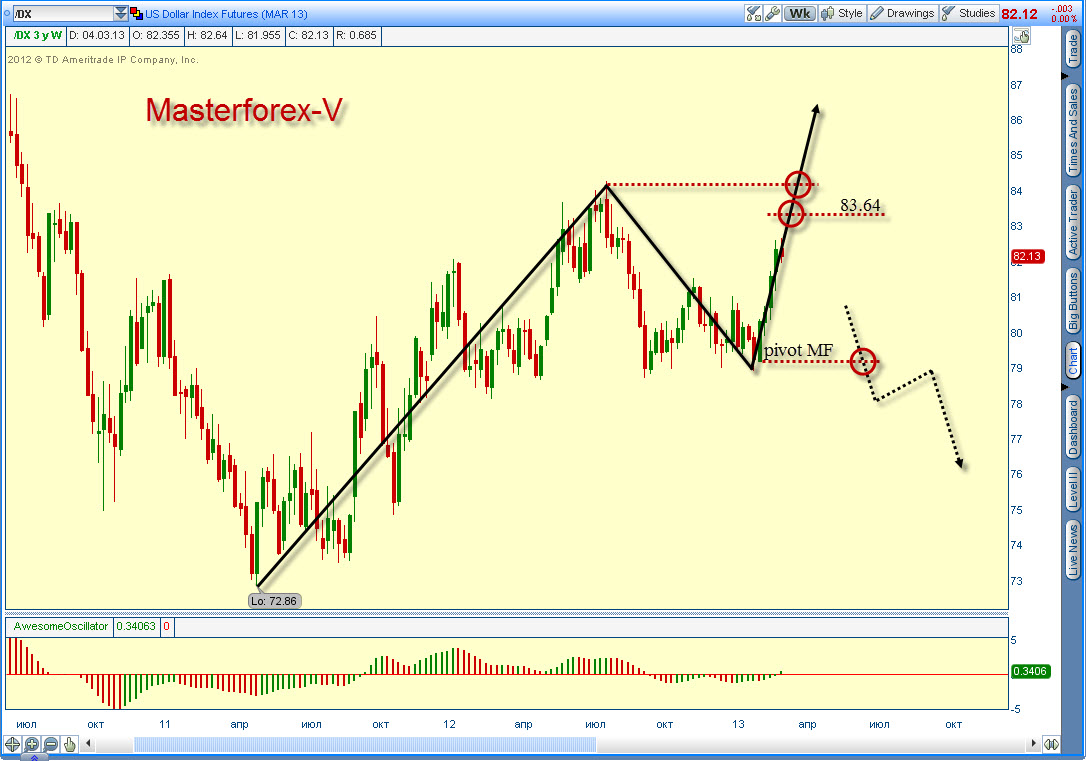Click the AwesomeOscillator value 0.34063
This screenshot has height=761, width=1086.
click(x=136, y=626)
